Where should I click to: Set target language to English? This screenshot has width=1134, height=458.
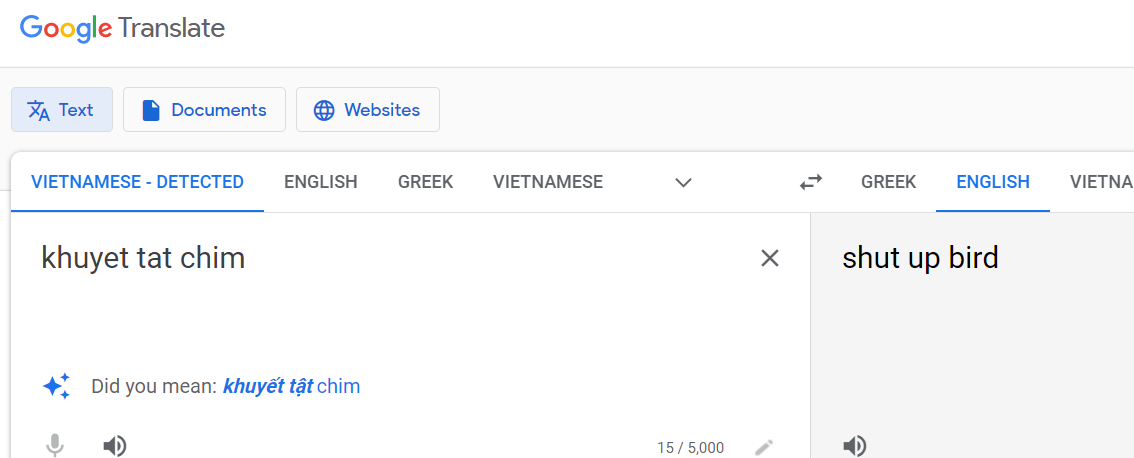click(x=993, y=182)
